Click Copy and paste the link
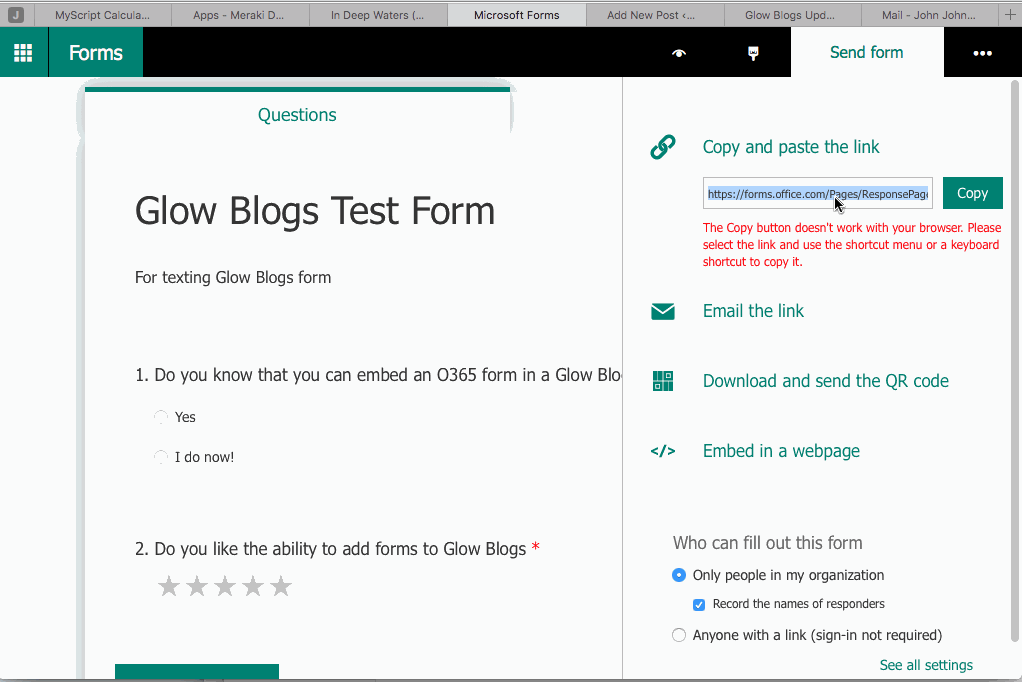The image size is (1022, 682). 791,147
